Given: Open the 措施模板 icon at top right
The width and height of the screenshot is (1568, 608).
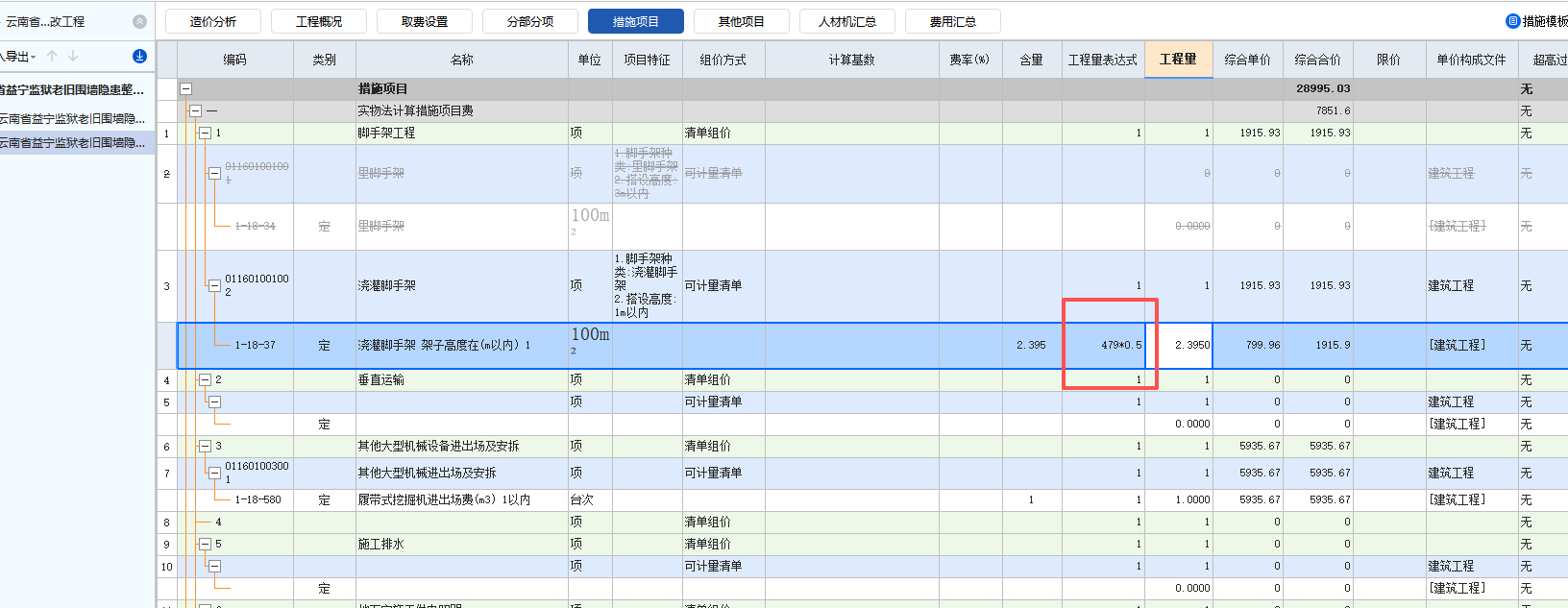Looking at the screenshot, I should pyautogui.click(x=1512, y=21).
